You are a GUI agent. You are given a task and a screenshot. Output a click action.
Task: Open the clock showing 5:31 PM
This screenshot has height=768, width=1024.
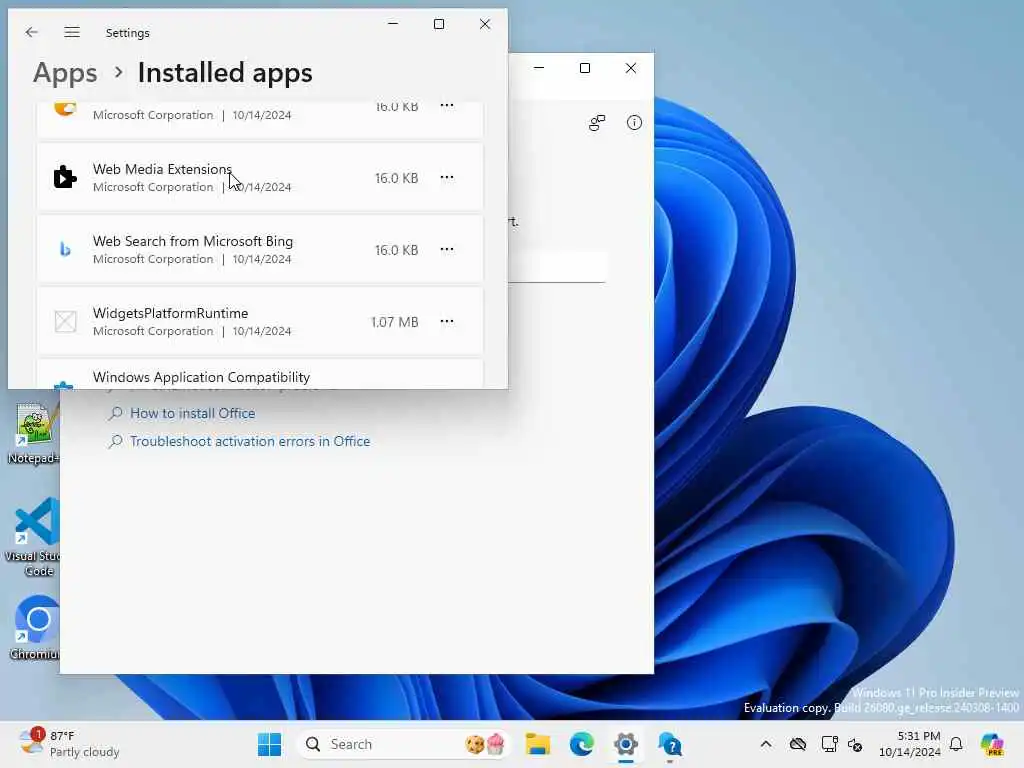pyautogui.click(x=910, y=744)
